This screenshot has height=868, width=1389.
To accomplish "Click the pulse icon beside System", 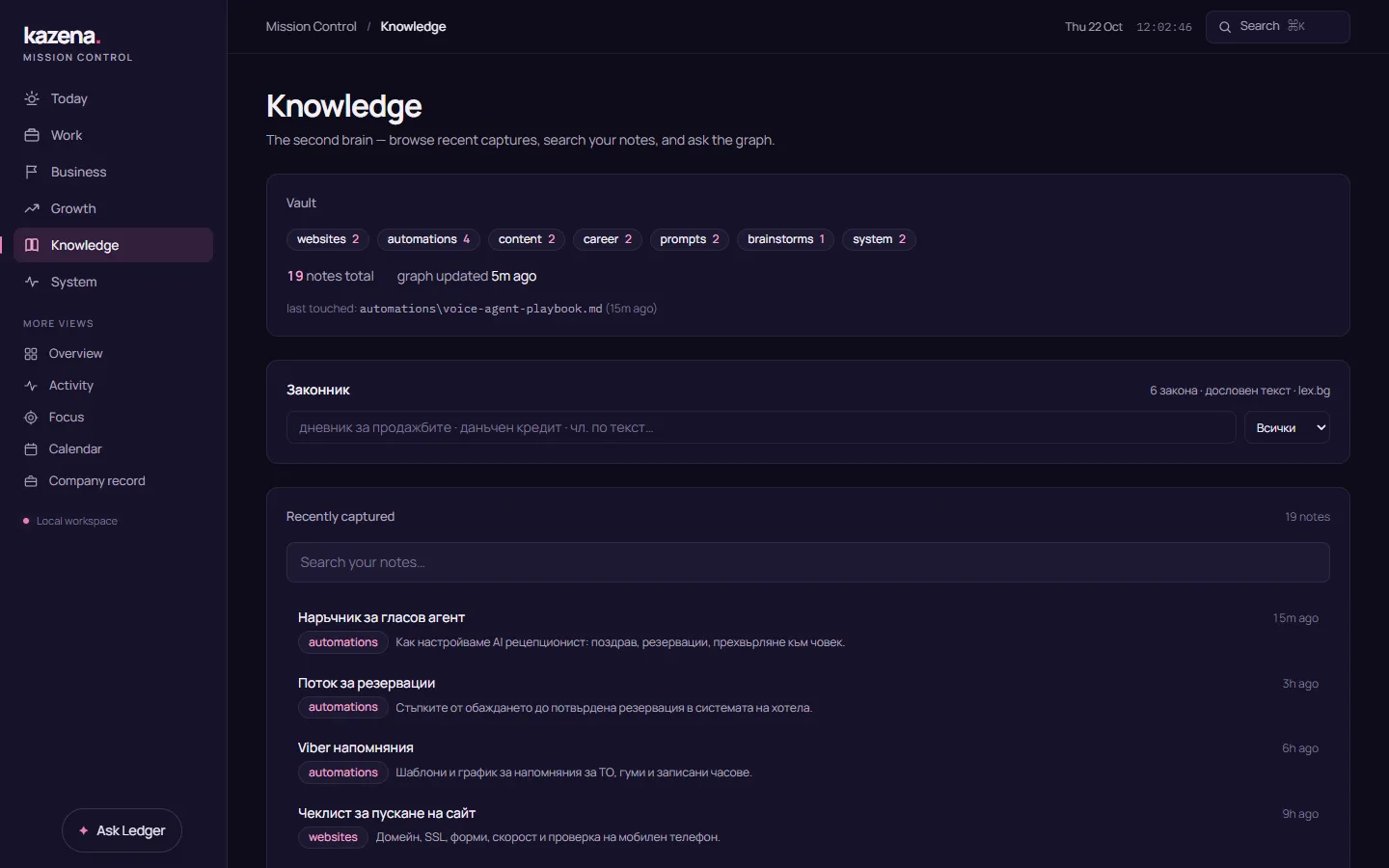I will tap(32, 282).
